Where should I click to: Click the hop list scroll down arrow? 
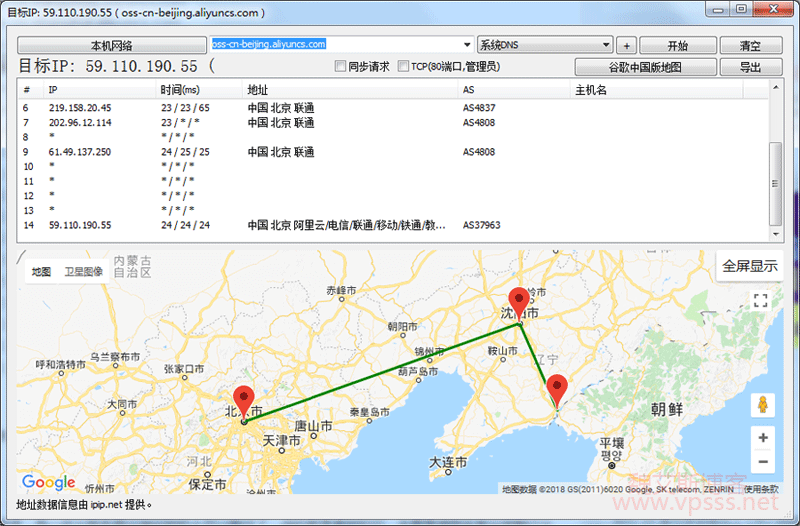pyautogui.click(x=776, y=234)
